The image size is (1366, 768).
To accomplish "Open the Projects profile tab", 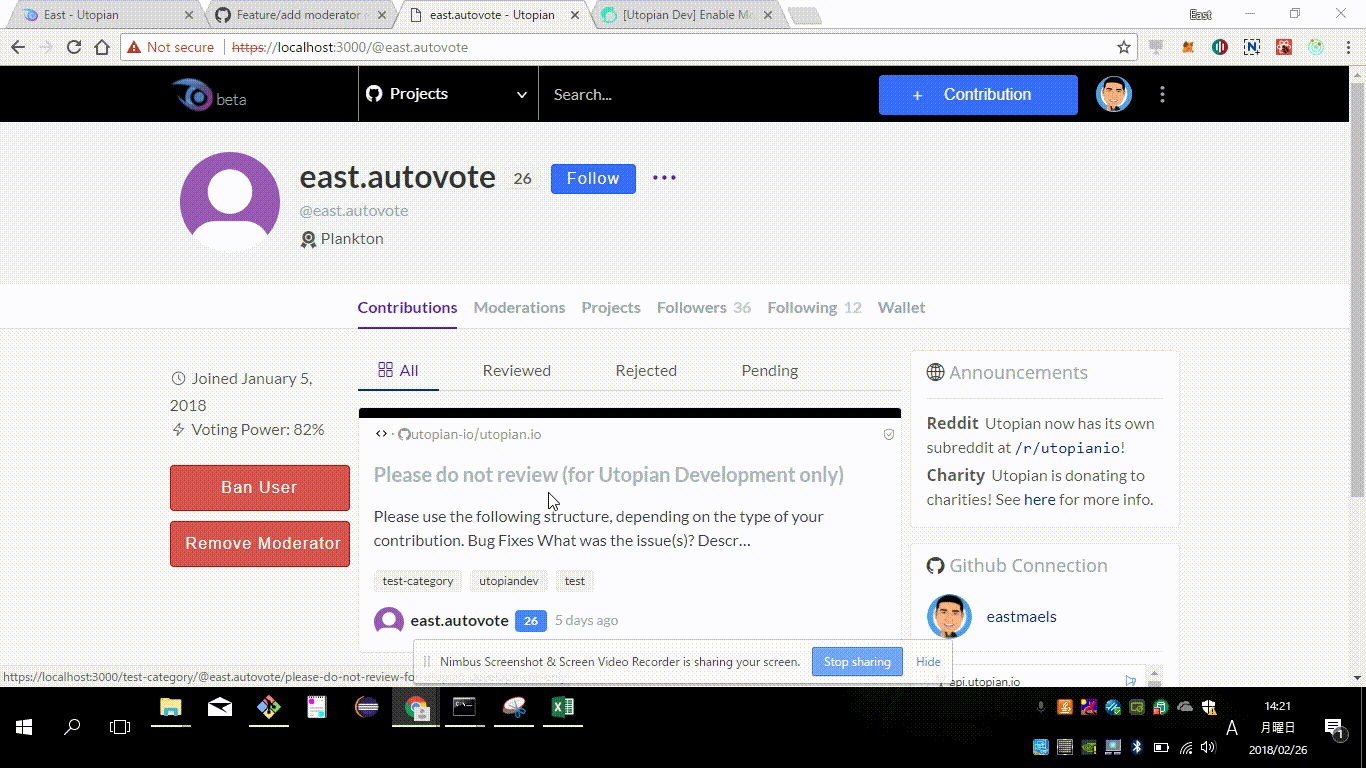I will coord(611,308).
